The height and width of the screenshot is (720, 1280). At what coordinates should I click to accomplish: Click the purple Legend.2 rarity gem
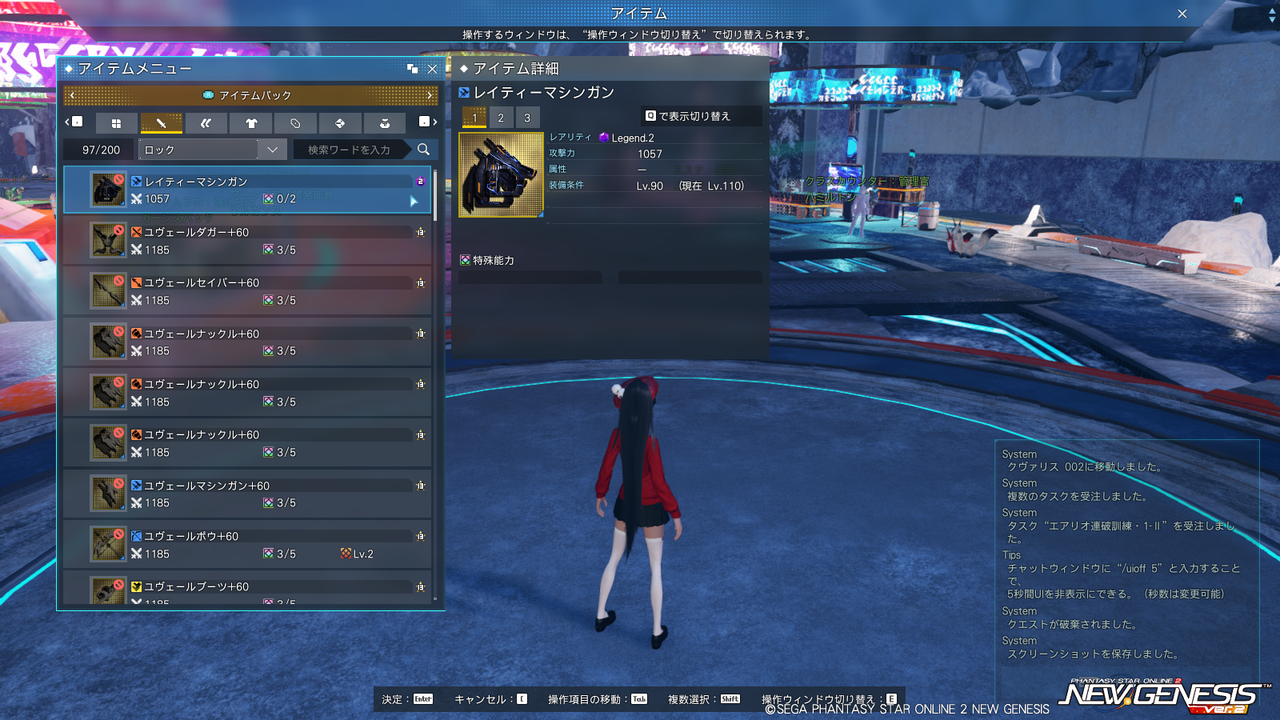point(604,138)
